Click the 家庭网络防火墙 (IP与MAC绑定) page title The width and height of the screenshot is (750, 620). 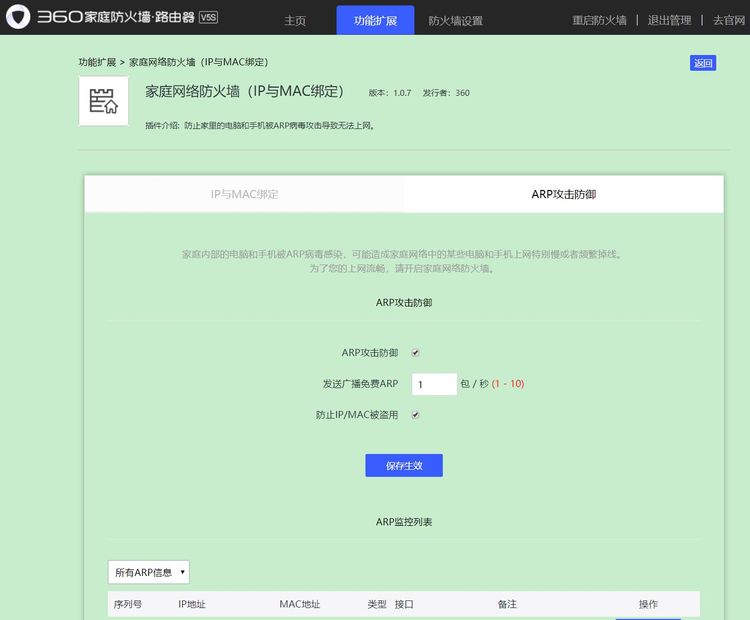244,91
